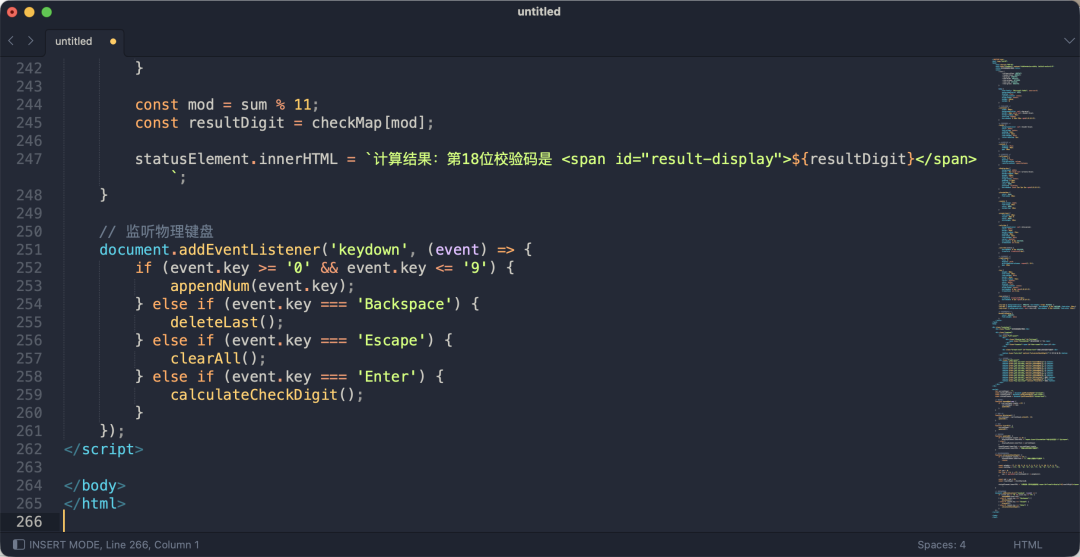Viewport: 1080px width, 557px height.
Task: Select the untitled file tab
Action: tap(74, 42)
